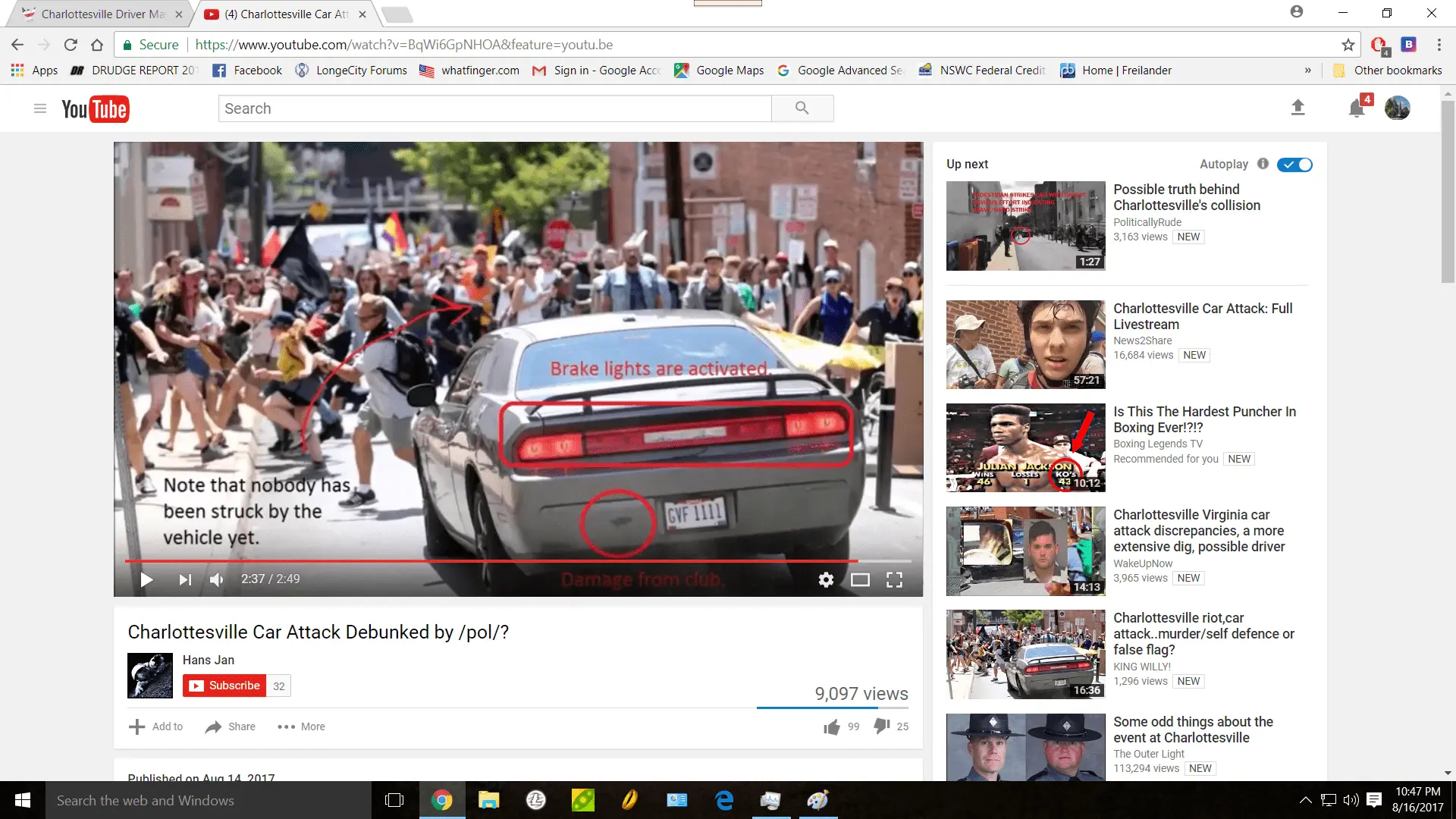Screen dimensions: 1456x819
Task: Dislike the video with thumbs down
Action: pos(881,726)
